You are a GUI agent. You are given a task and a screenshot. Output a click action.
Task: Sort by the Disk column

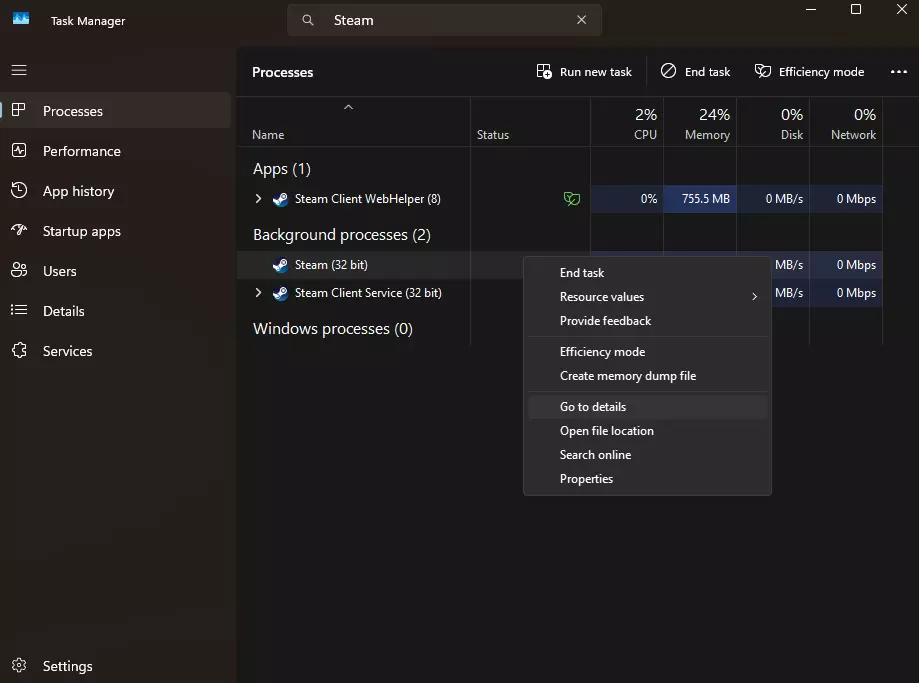773,123
